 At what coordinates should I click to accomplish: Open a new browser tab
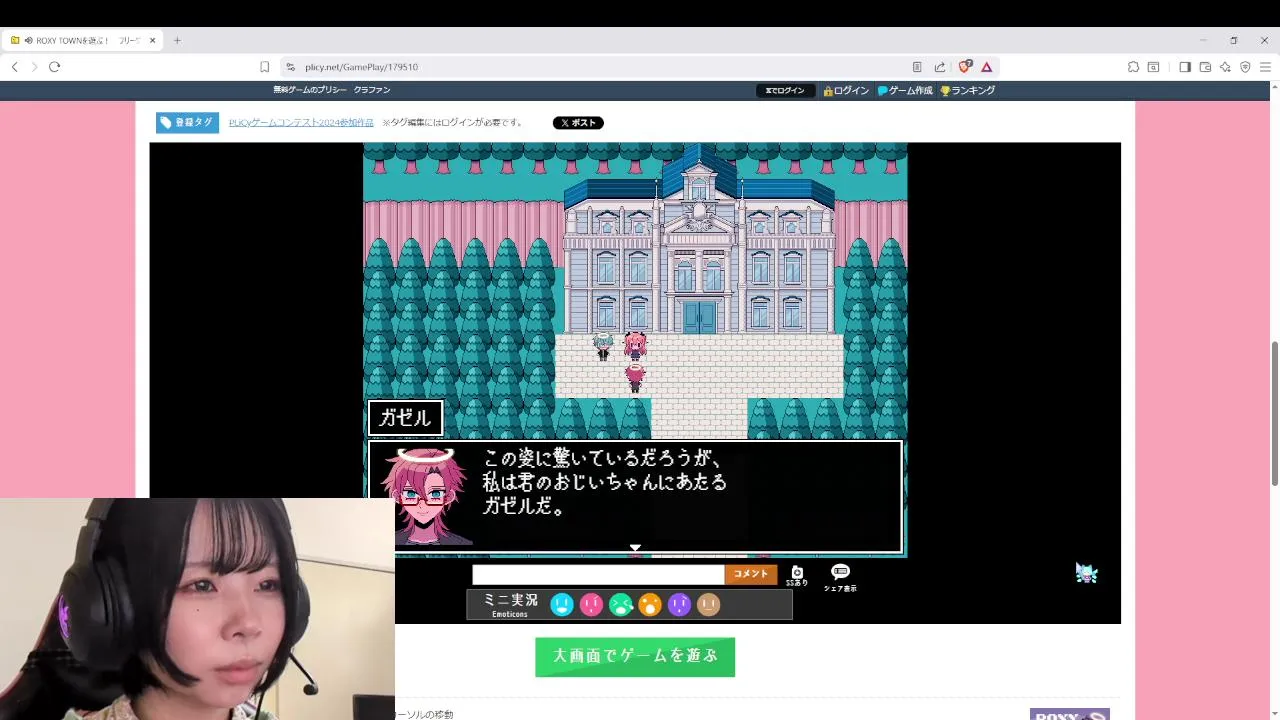[177, 40]
